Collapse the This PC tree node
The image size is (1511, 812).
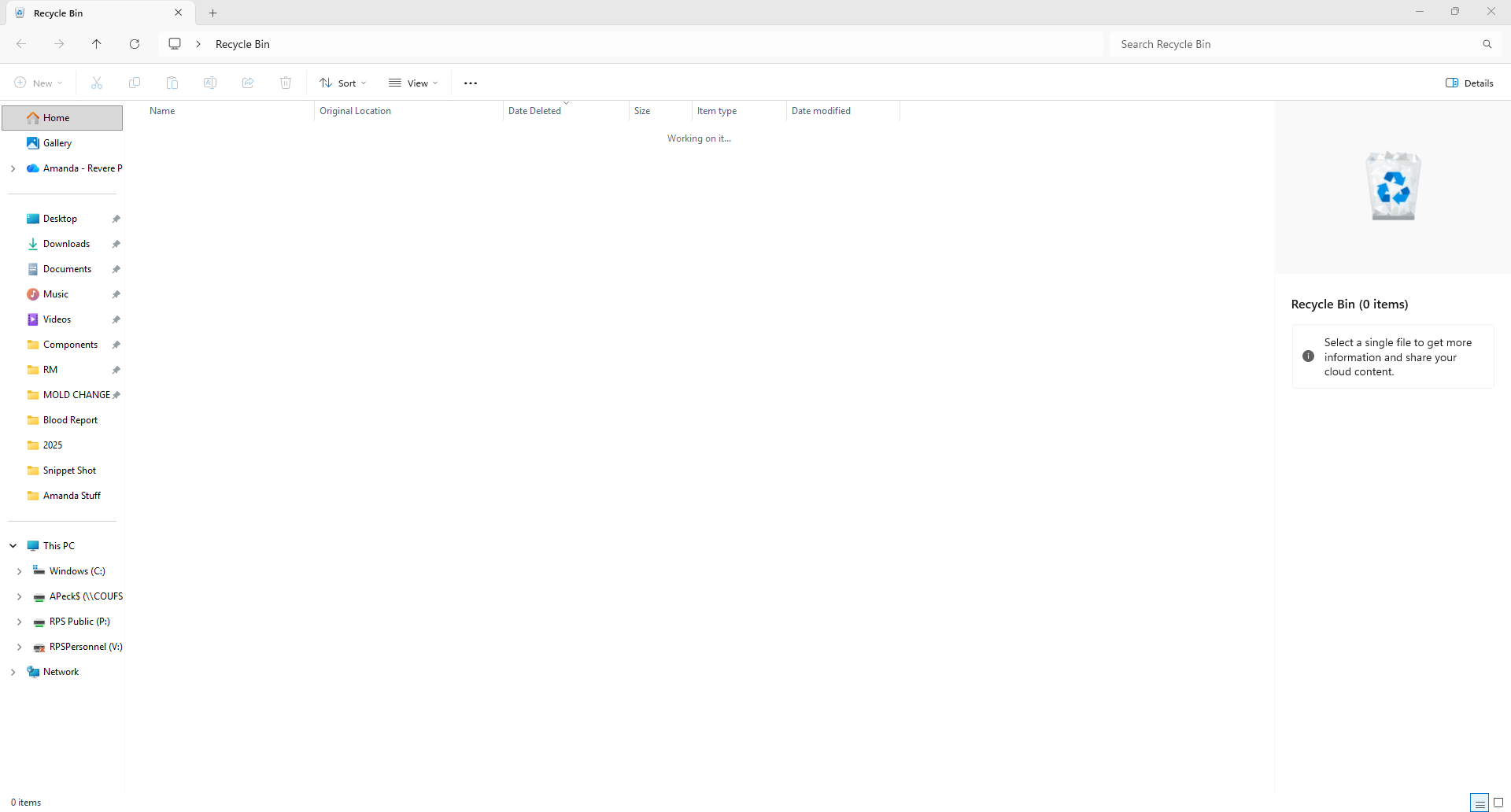click(x=13, y=546)
